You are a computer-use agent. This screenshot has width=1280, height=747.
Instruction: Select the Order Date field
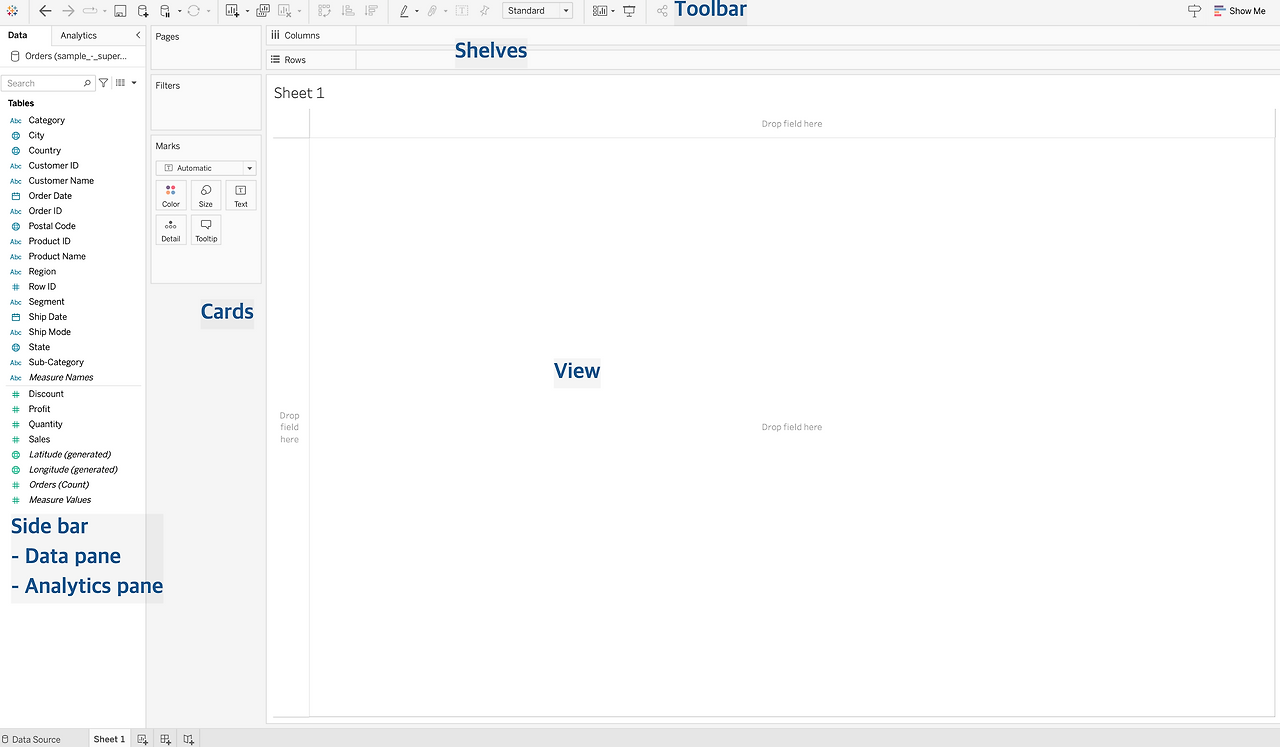[50, 196]
